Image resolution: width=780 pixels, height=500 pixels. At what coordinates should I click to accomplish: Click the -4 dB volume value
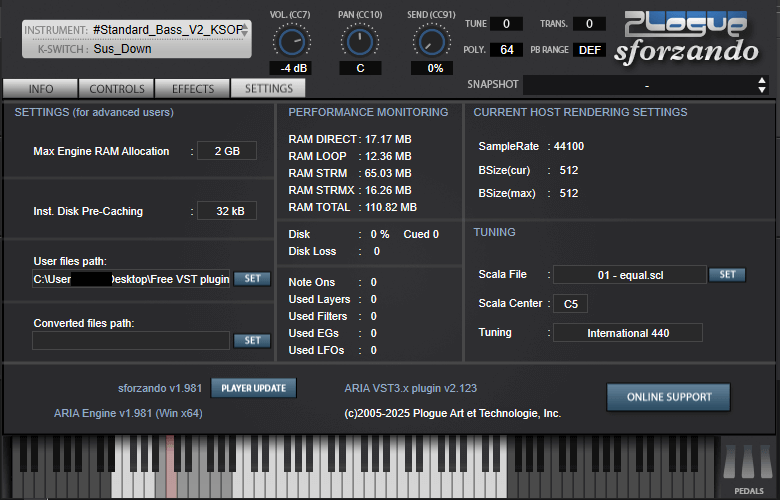(291, 68)
